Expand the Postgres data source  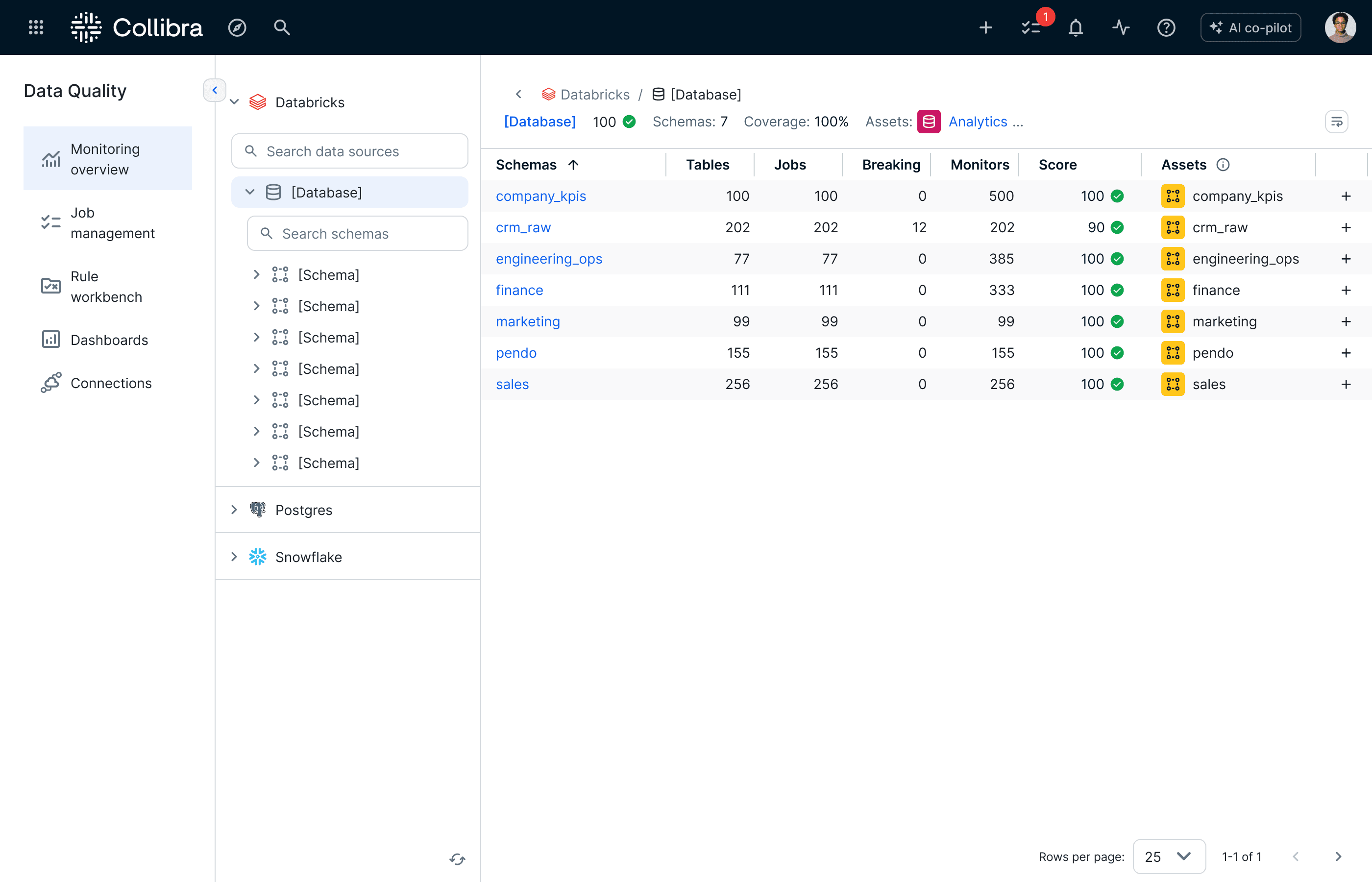click(x=234, y=510)
